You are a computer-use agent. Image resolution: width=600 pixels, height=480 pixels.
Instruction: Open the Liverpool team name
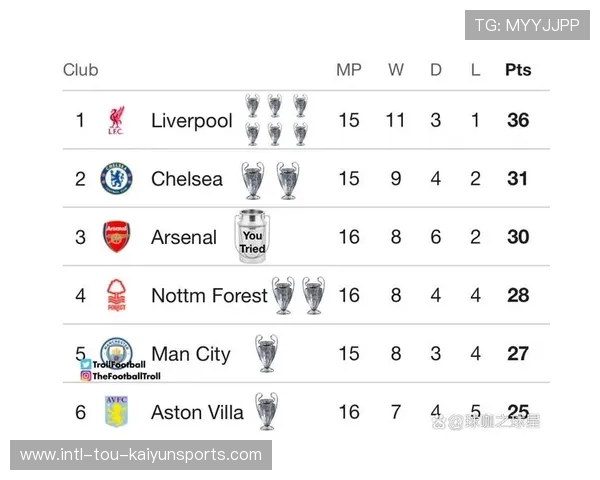pos(191,121)
